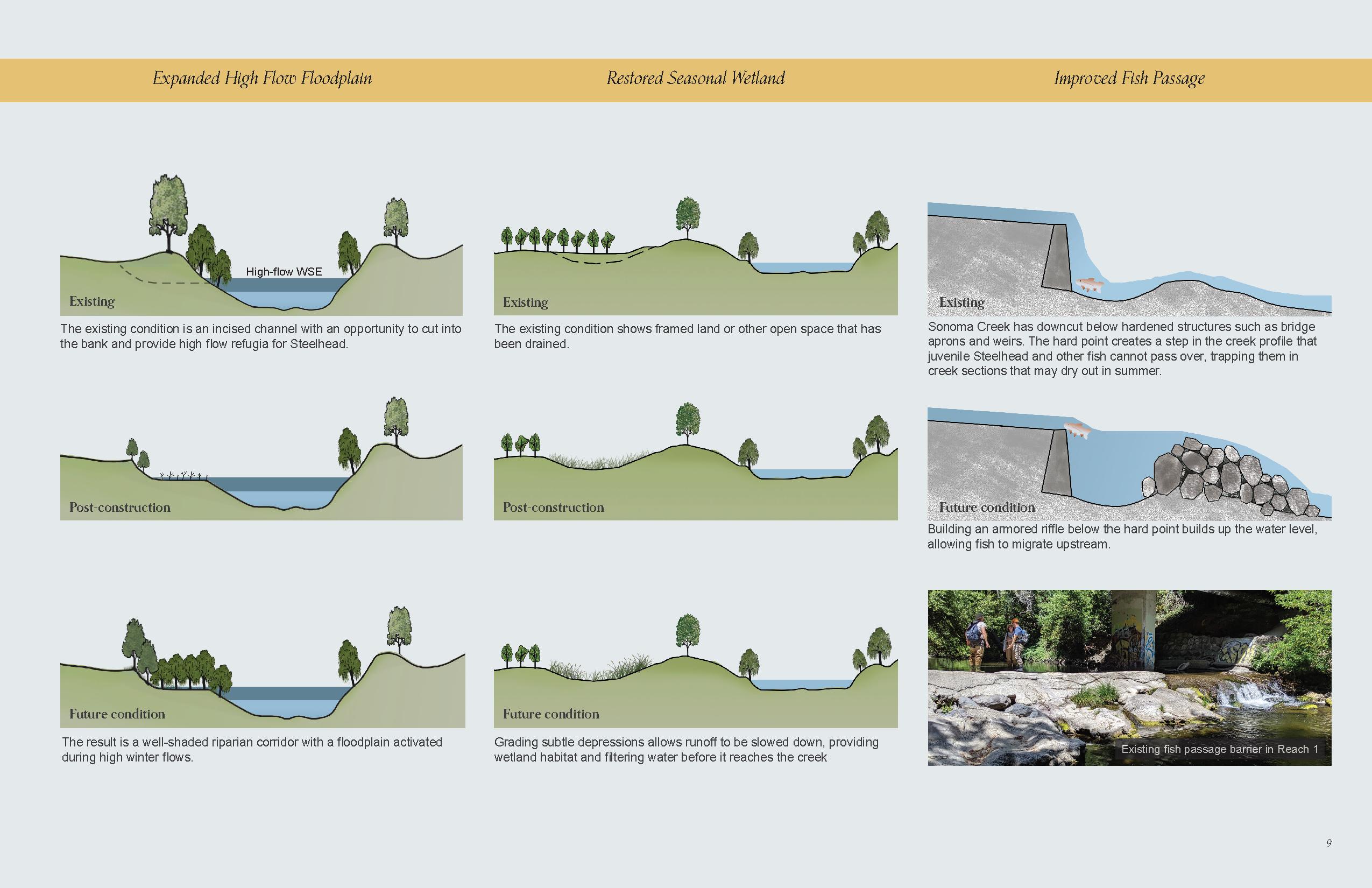Click the page number 9

tap(1329, 843)
